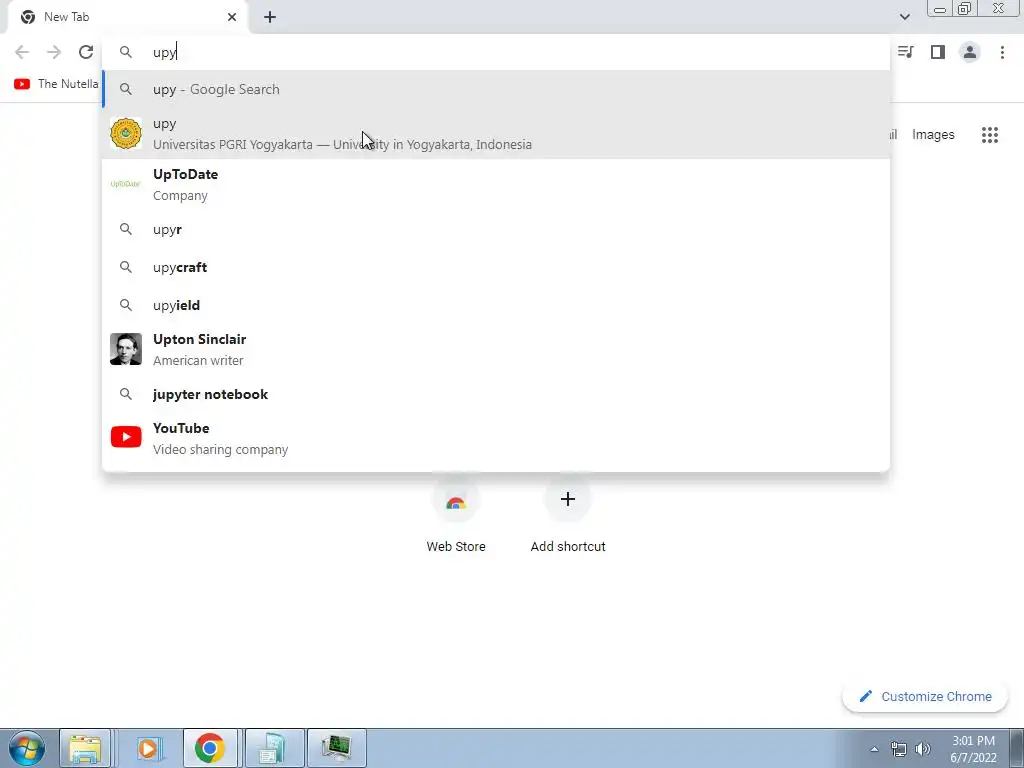
Task: Open the green monitor app in the taskbar
Action: (336, 748)
